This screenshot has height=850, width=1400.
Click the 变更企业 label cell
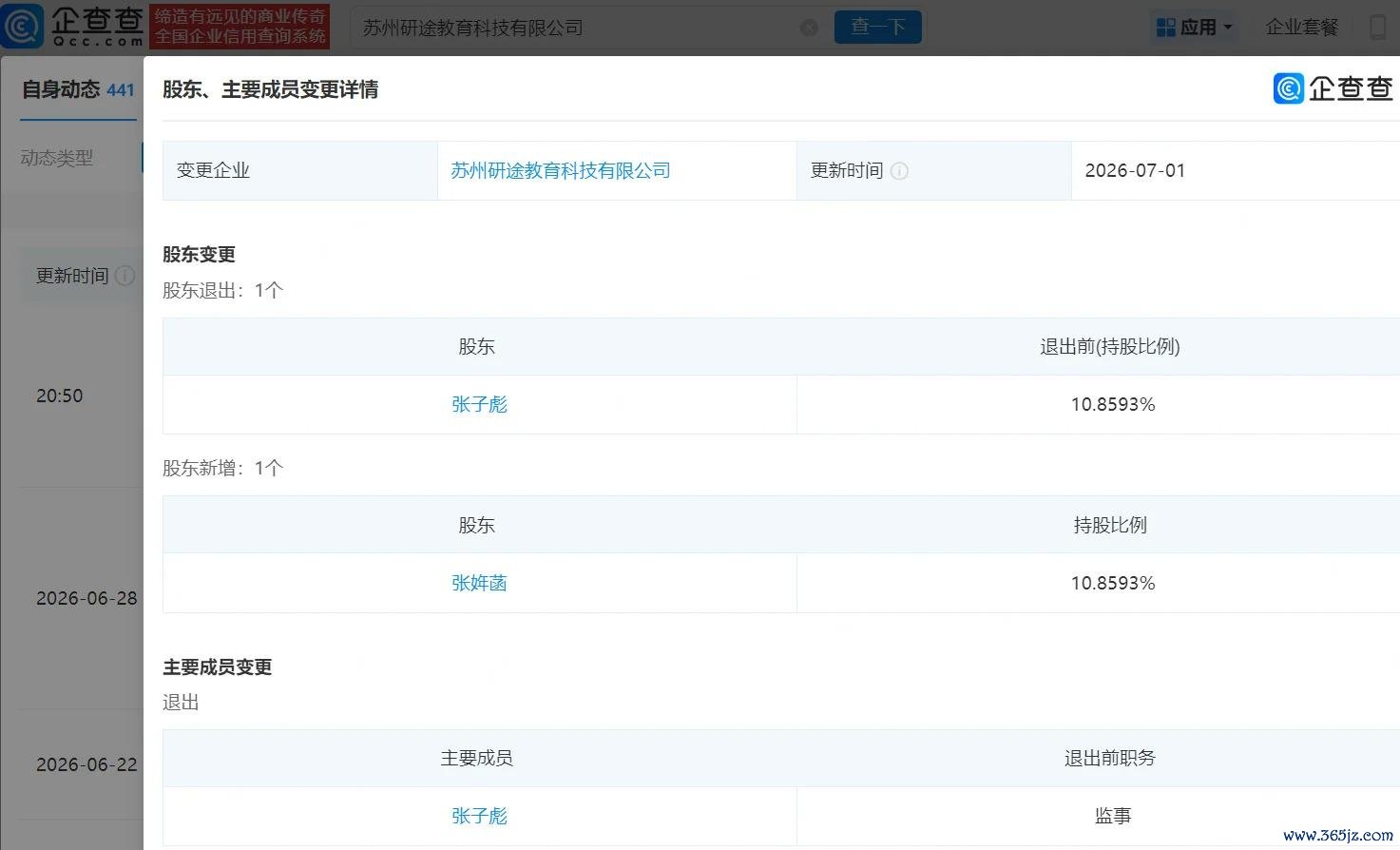pyautogui.click(x=300, y=170)
